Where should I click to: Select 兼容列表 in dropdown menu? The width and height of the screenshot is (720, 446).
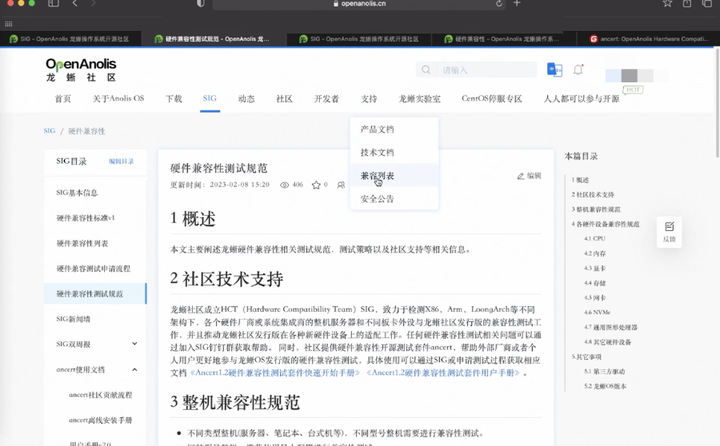pyautogui.click(x=377, y=176)
